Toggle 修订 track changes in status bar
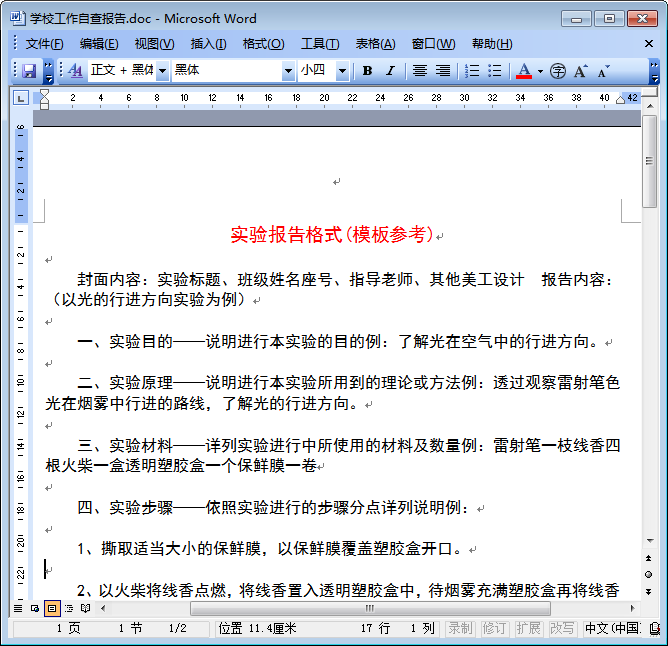The image size is (668, 646). tap(494, 628)
